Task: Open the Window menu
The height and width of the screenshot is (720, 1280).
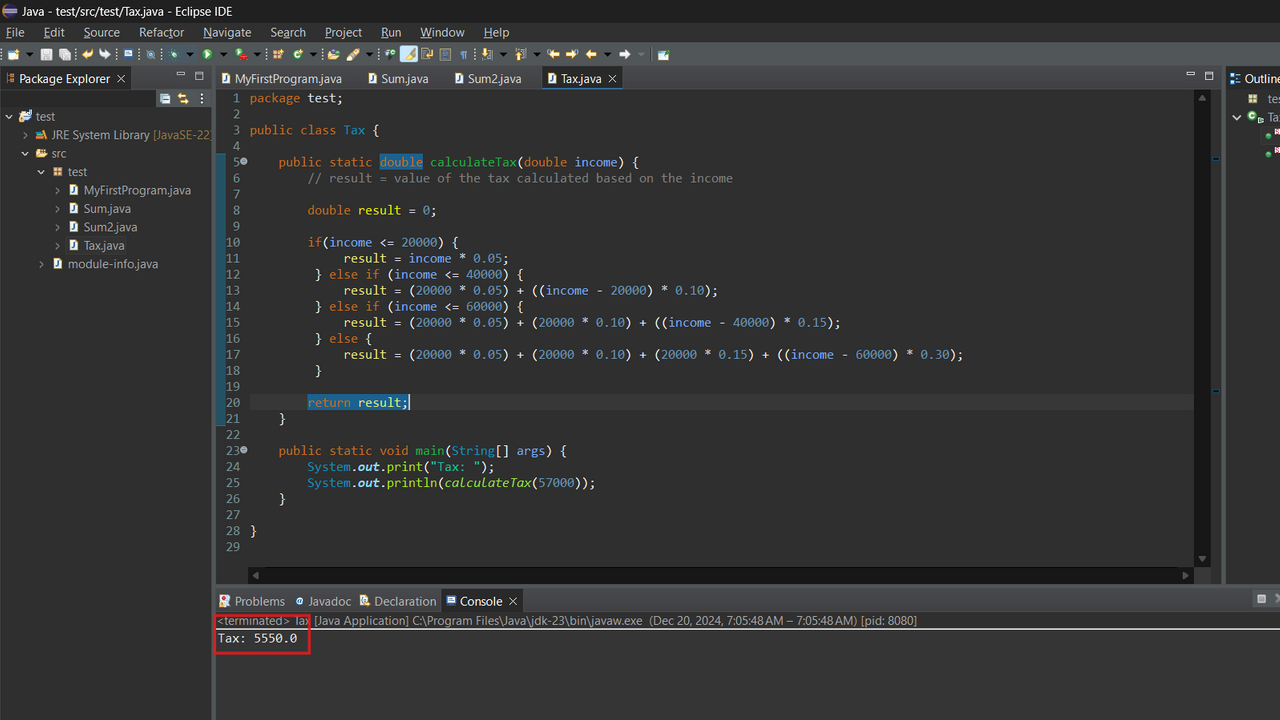Action: 442,32
